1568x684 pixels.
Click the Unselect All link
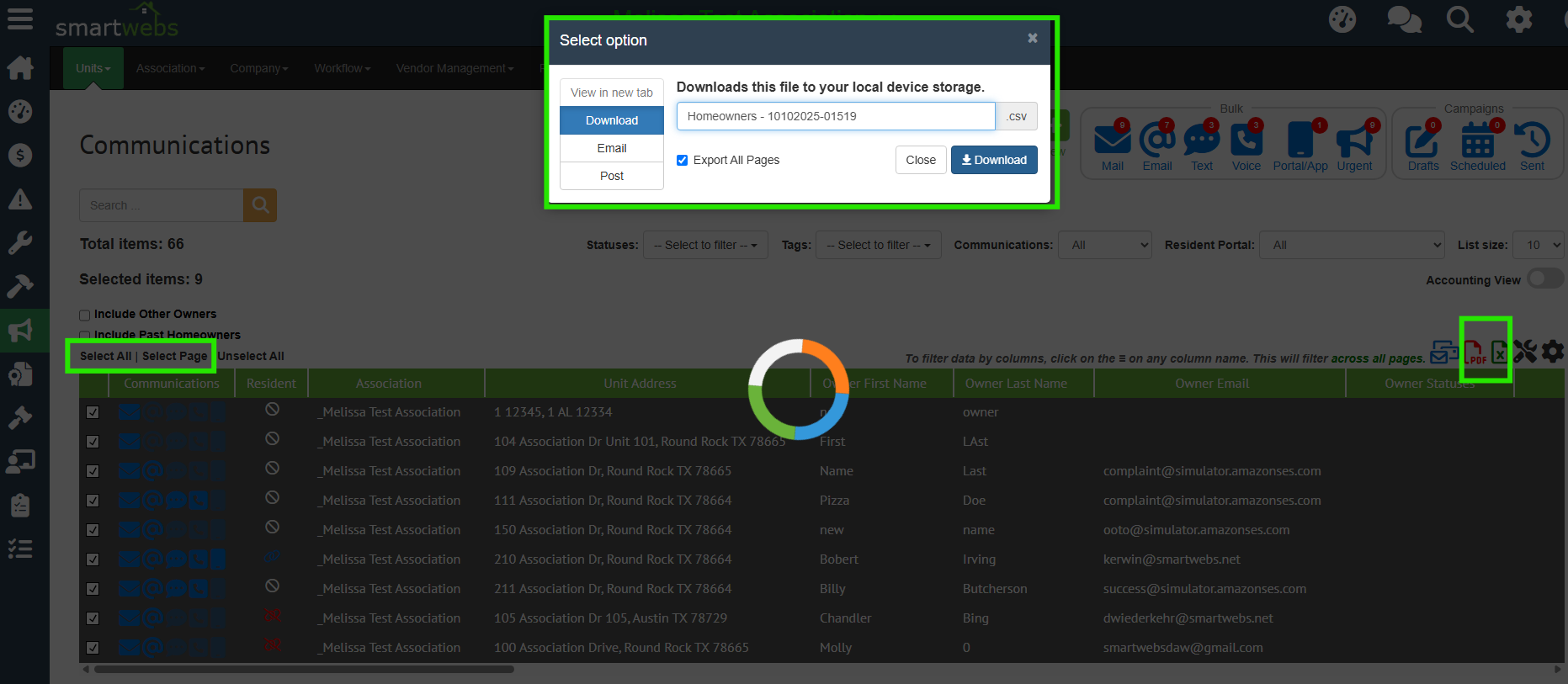tap(251, 356)
